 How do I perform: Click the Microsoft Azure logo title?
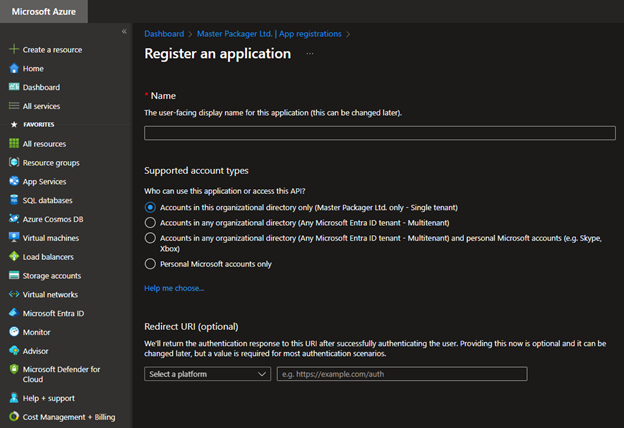tap(44, 12)
